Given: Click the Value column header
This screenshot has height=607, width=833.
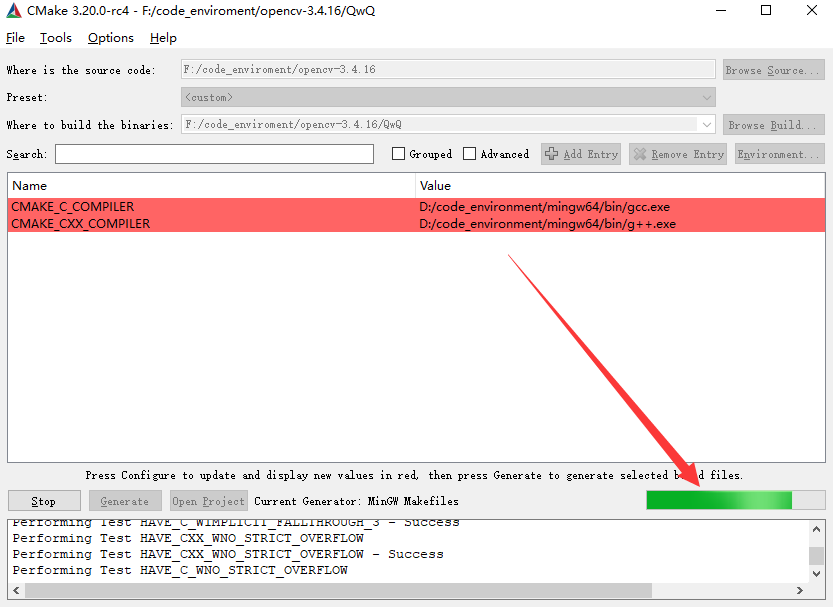Looking at the screenshot, I should click(x=620, y=185).
